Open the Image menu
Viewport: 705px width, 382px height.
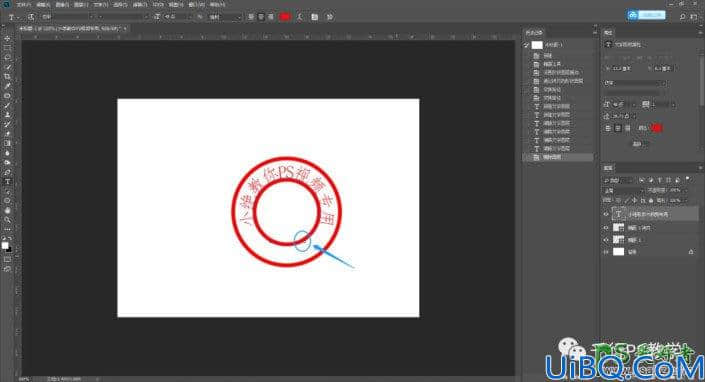pos(62,4)
